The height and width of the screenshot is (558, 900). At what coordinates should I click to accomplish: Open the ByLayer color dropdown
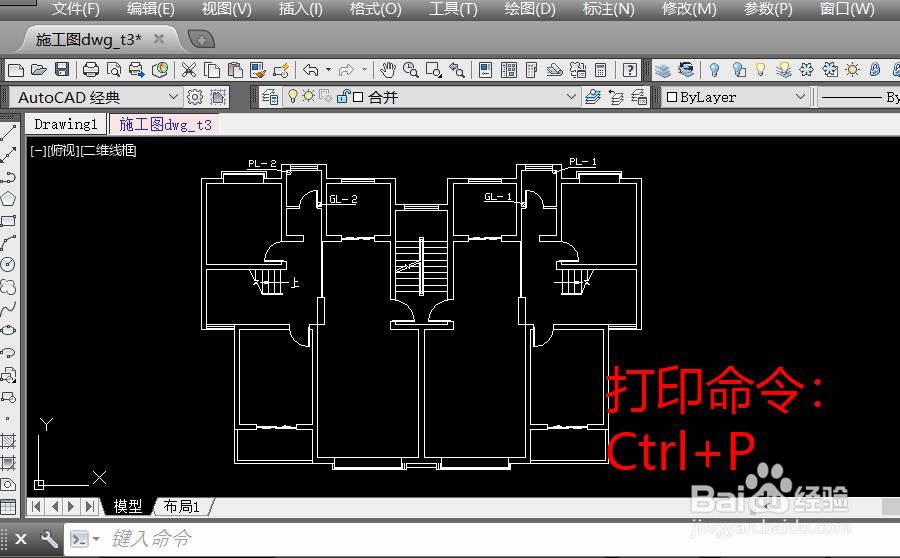coord(801,97)
